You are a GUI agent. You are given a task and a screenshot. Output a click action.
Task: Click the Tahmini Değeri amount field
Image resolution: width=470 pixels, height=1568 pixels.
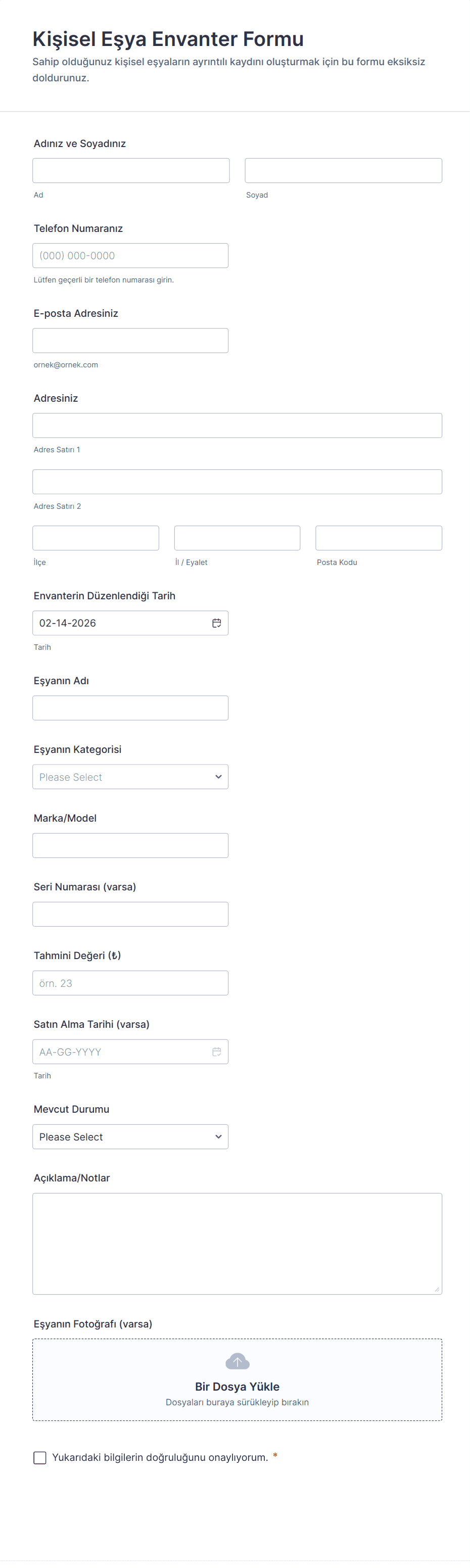130,983
